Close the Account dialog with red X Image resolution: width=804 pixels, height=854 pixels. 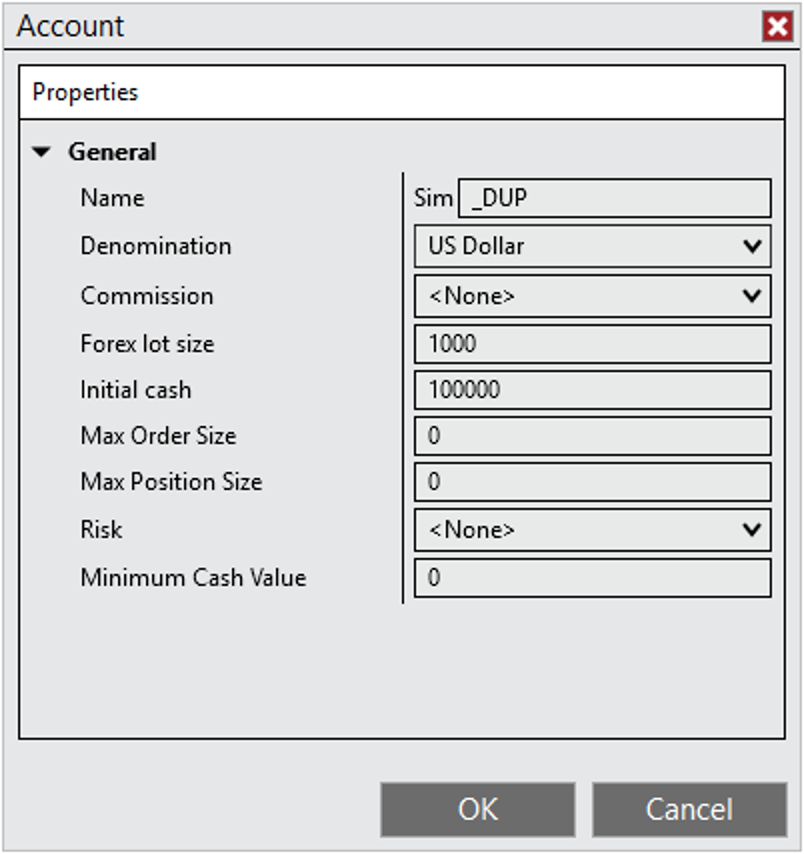click(777, 26)
